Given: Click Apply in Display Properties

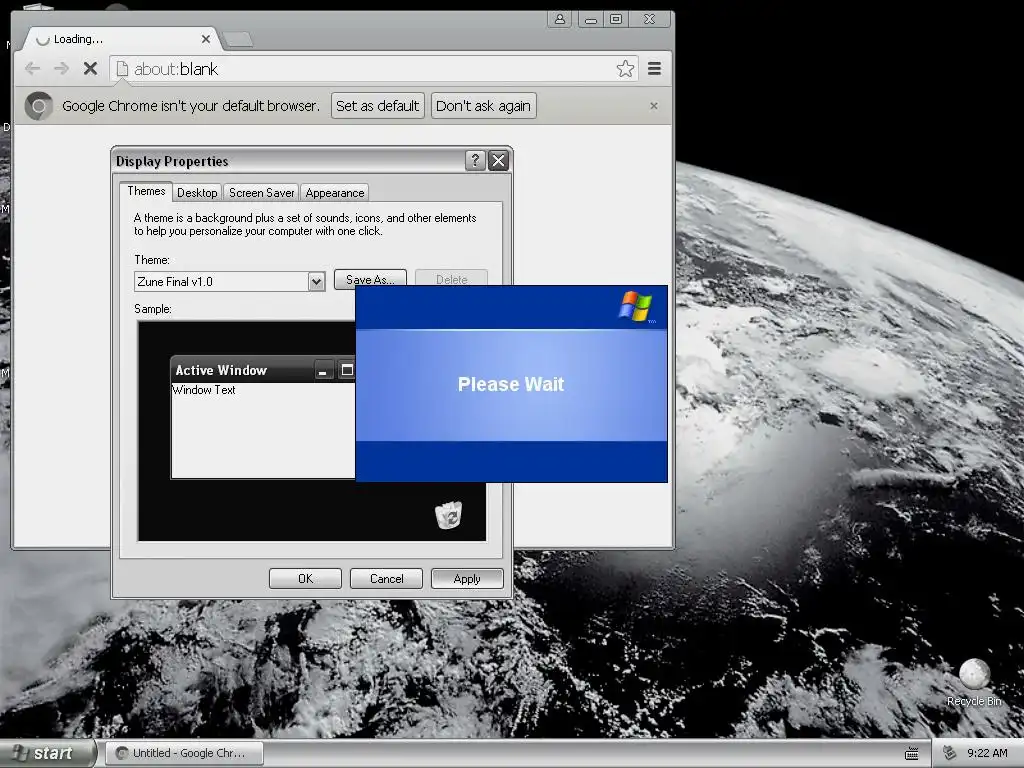Looking at the screenshot, I should [467, 579].
